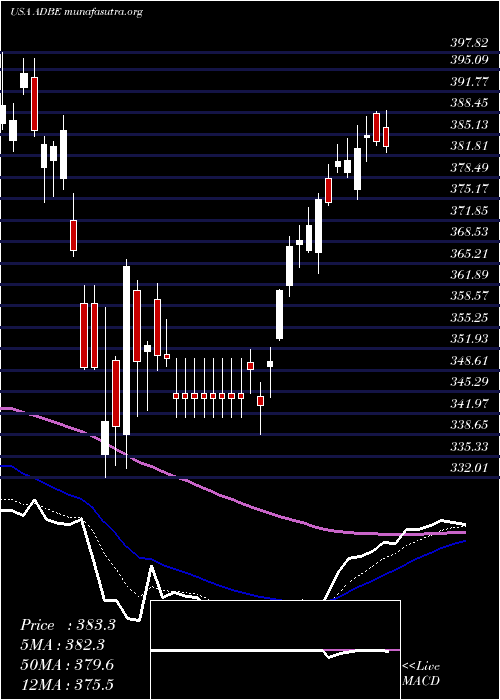Click the last red candlestick on the right
This screenshot has height=700, width=500.
[x=386, y=137]
